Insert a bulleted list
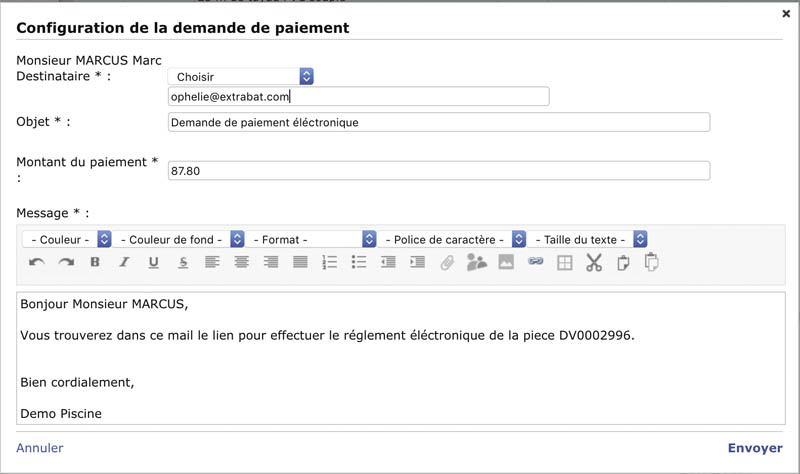 coord(359,263)
